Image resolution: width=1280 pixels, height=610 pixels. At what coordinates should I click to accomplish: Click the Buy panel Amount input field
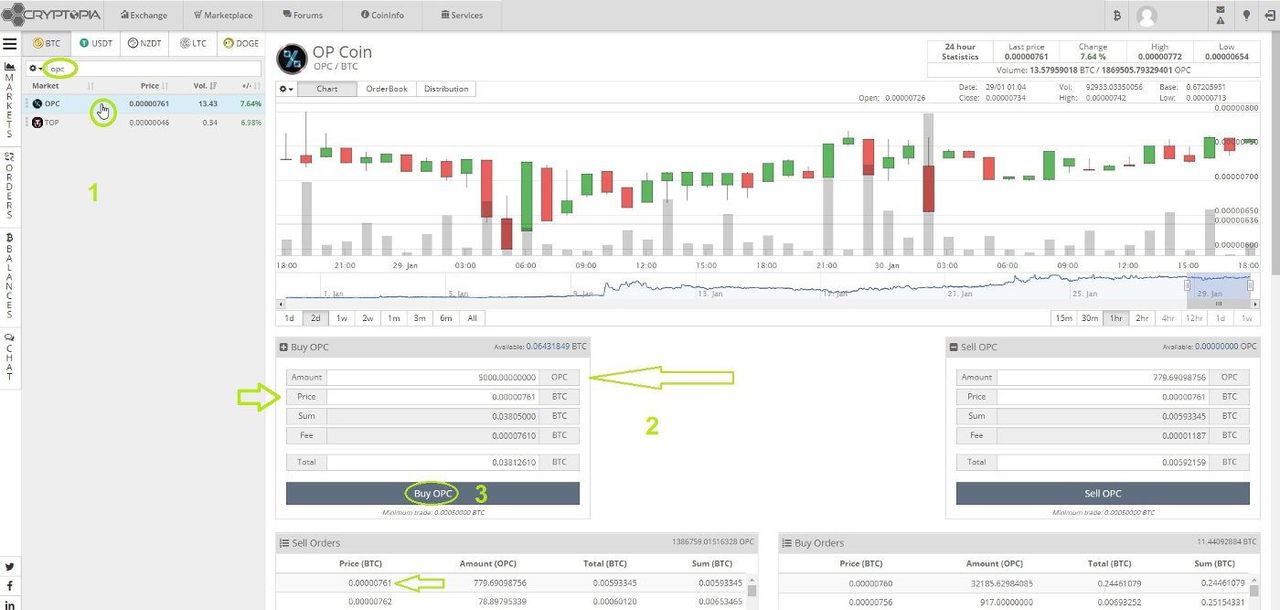433,377
